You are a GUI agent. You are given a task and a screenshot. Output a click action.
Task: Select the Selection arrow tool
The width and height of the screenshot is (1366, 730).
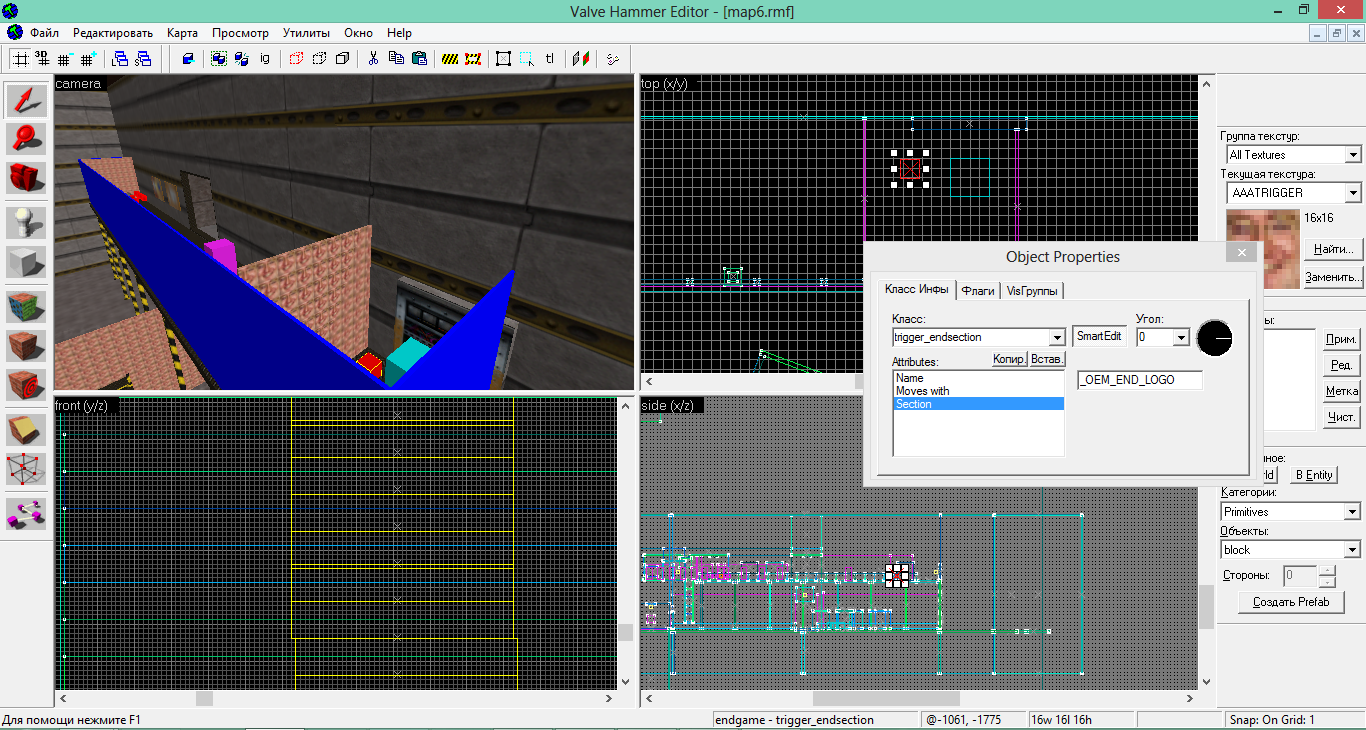(27, 99)
